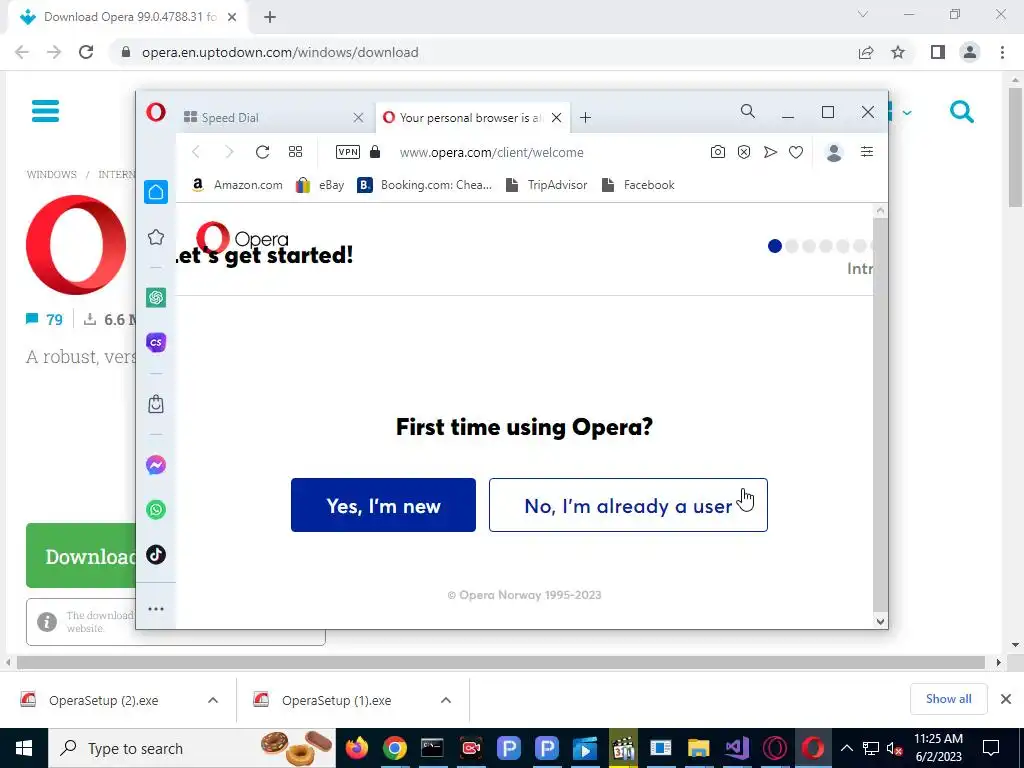Reload the Chrome page
1024x768 pixels.
[86, 52]
